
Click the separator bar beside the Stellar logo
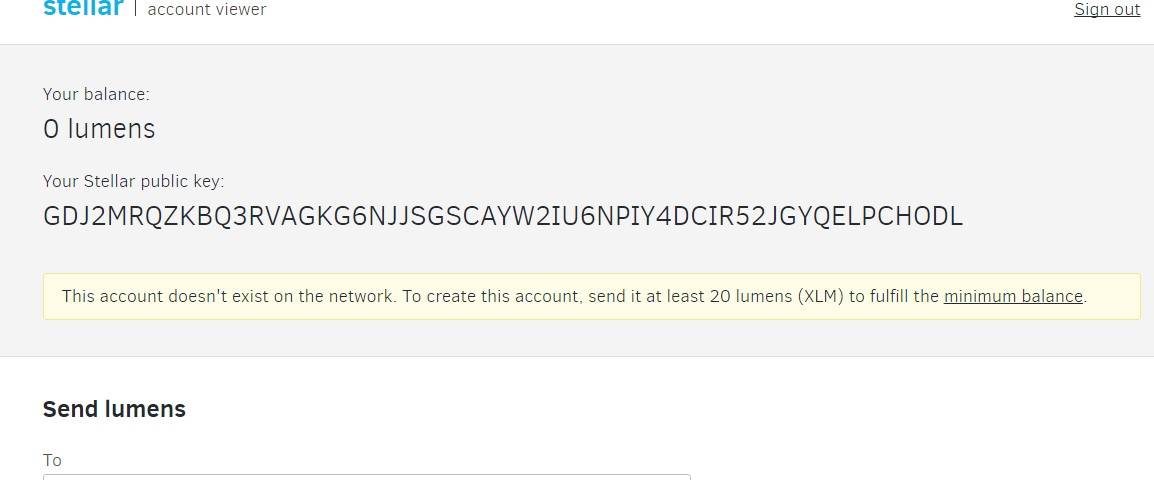pyautogui.click(x=135, y=9)
